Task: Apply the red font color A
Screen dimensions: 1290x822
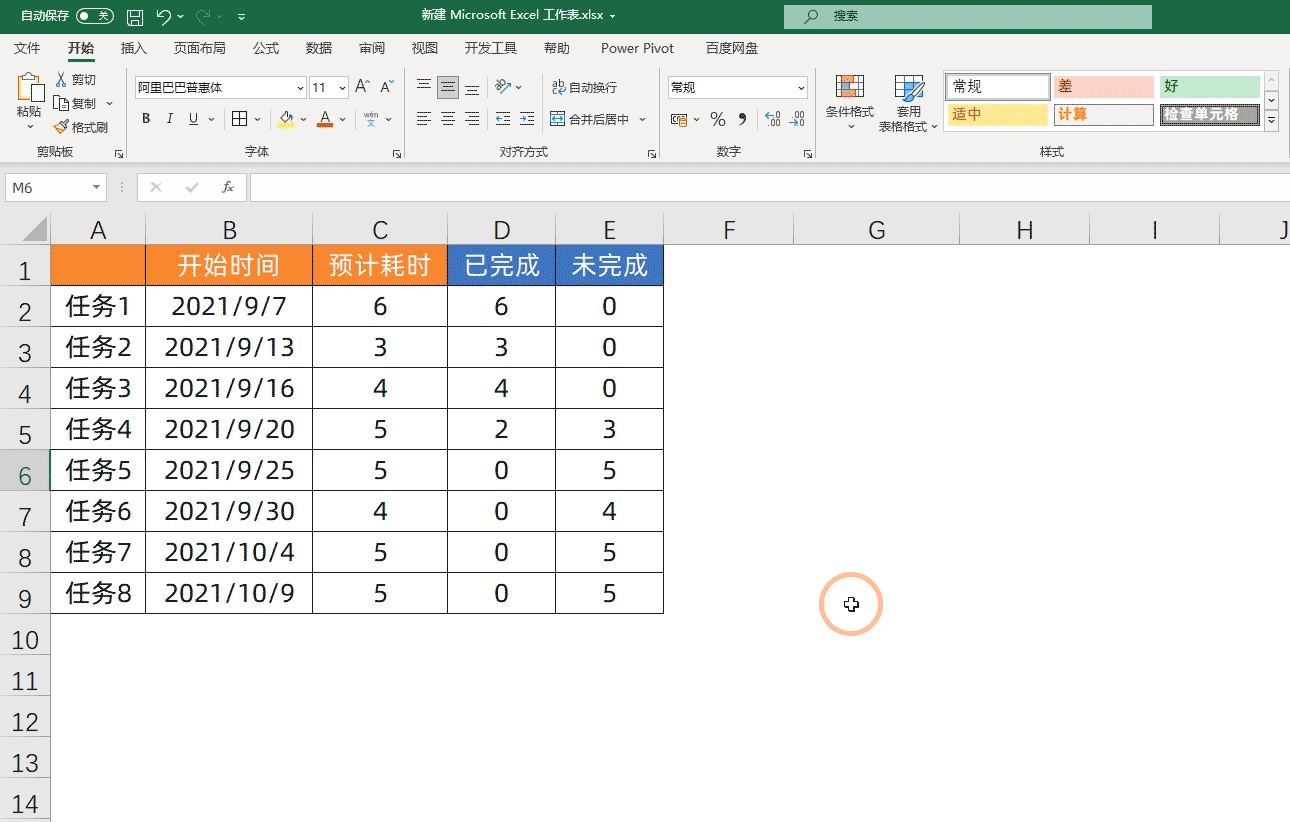Action: pyautogui.click(x=324, y=119)
